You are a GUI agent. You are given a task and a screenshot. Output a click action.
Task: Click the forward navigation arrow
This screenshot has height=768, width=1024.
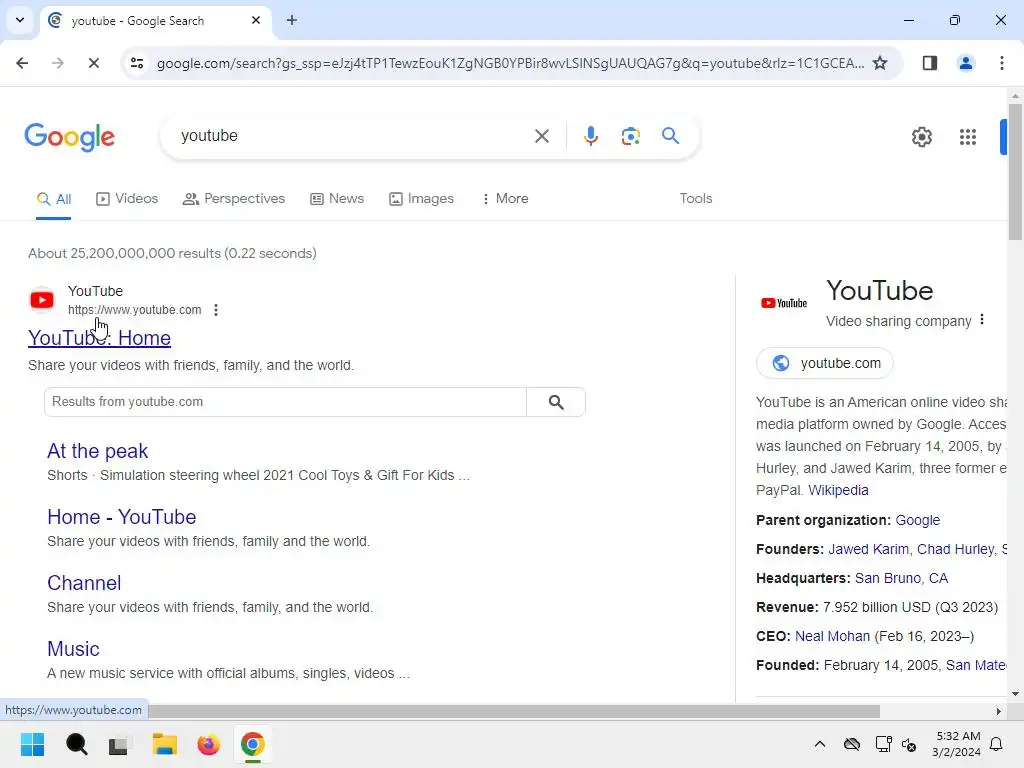pyautogui.click(x=57, y=63)
